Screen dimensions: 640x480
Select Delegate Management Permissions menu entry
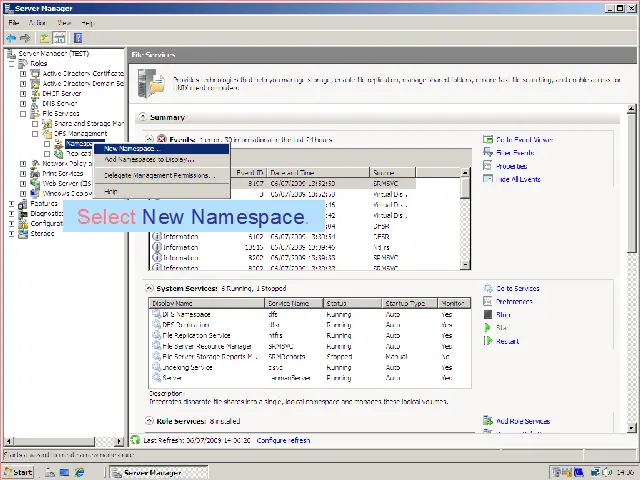pos(159,175)
